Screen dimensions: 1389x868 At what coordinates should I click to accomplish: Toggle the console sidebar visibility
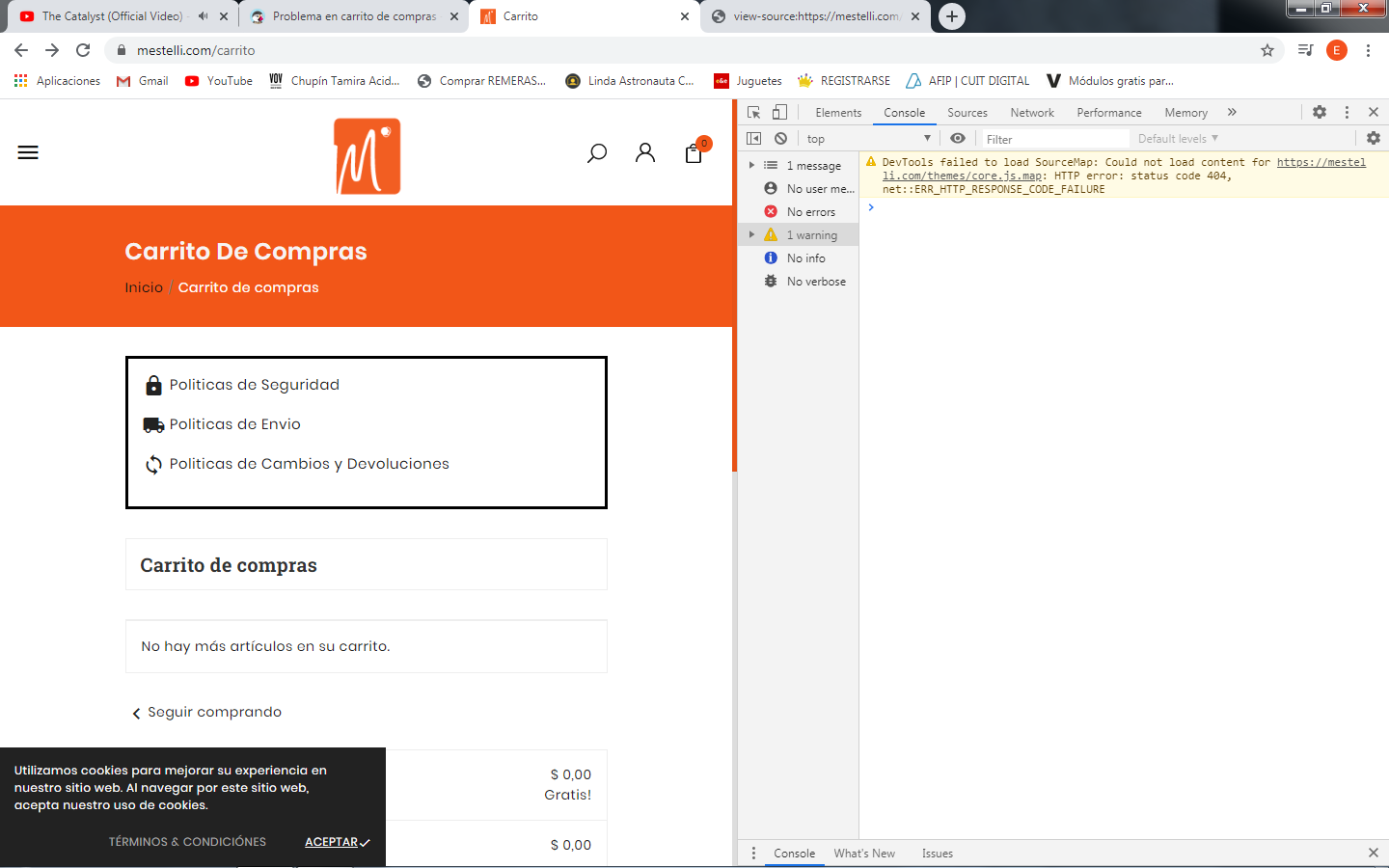[754, 138]
